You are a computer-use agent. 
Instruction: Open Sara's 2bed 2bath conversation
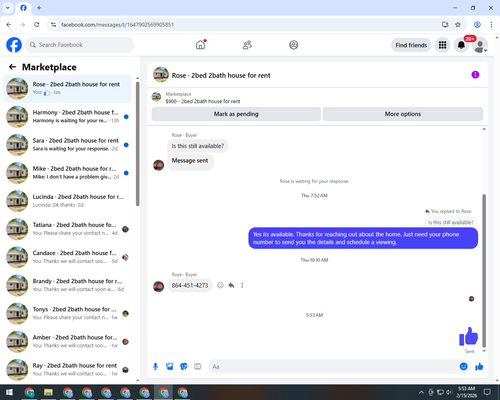tap(67, 145)
